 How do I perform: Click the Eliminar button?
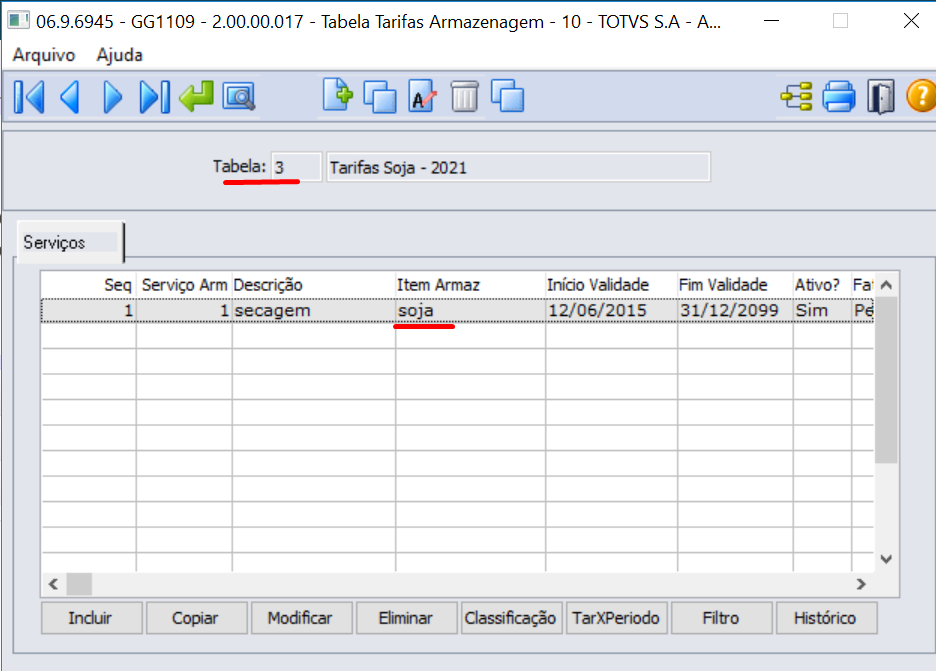coord(407,618)
